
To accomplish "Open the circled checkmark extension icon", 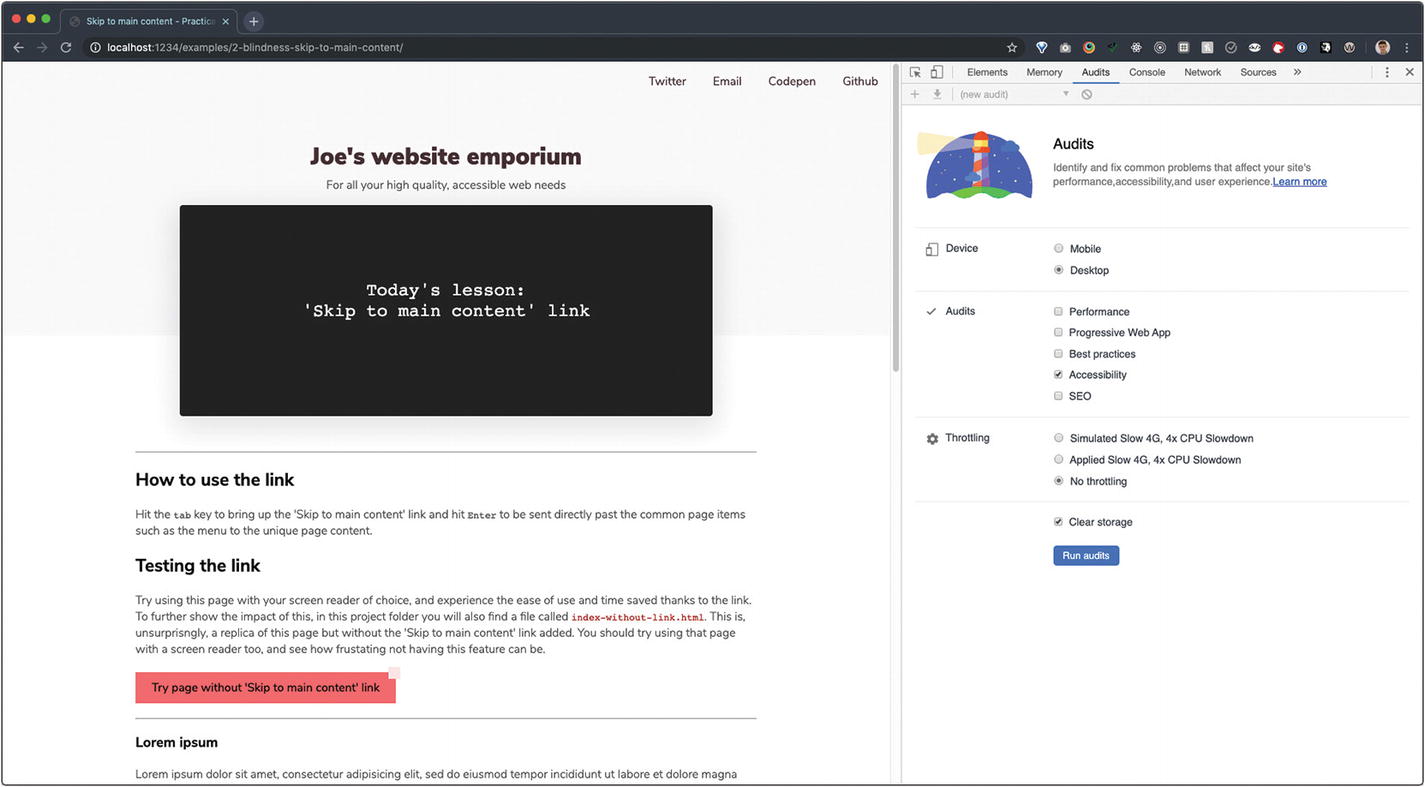I will [1231, 47].
